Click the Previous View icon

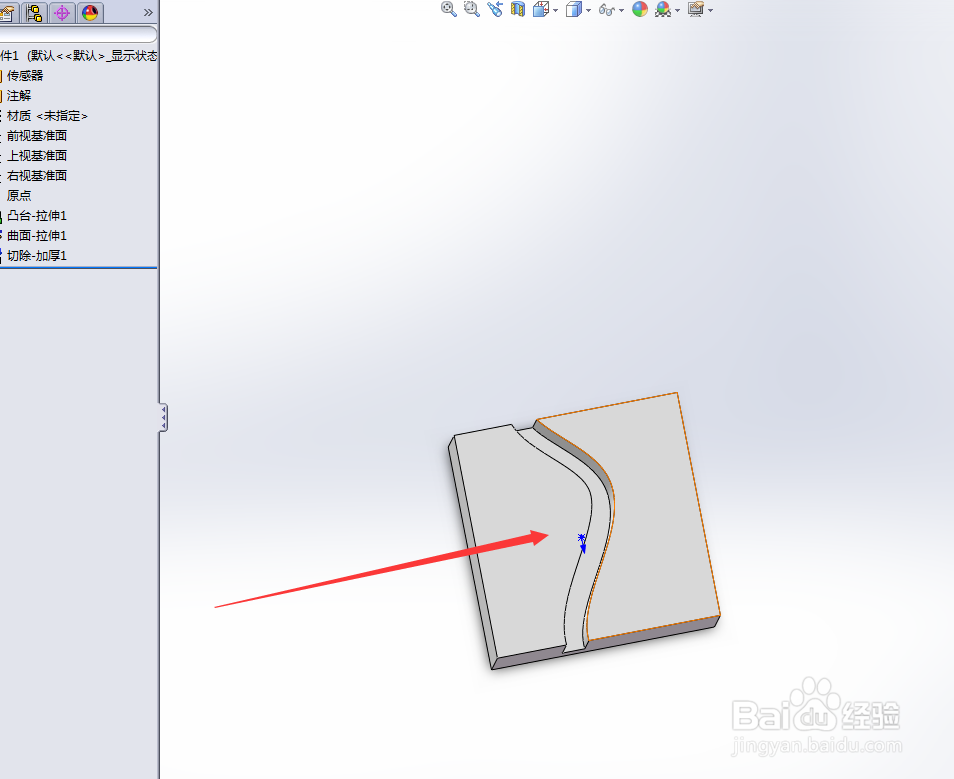(495, 9)
